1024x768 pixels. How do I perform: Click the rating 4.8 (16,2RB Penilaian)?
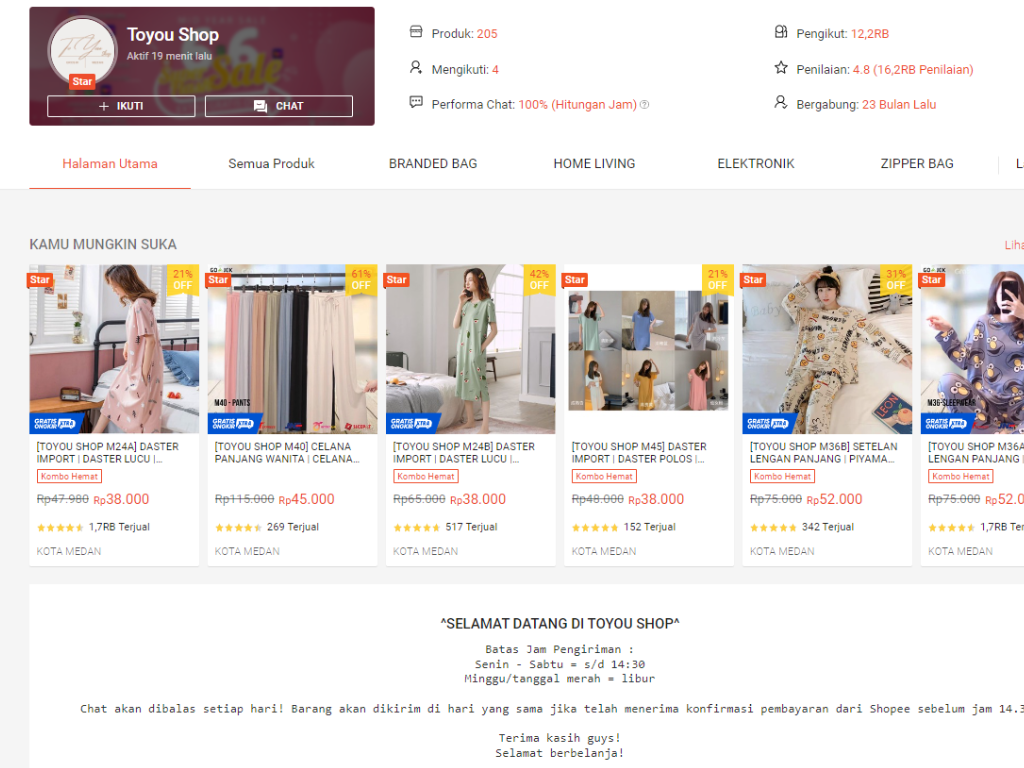tap(913, 70)
